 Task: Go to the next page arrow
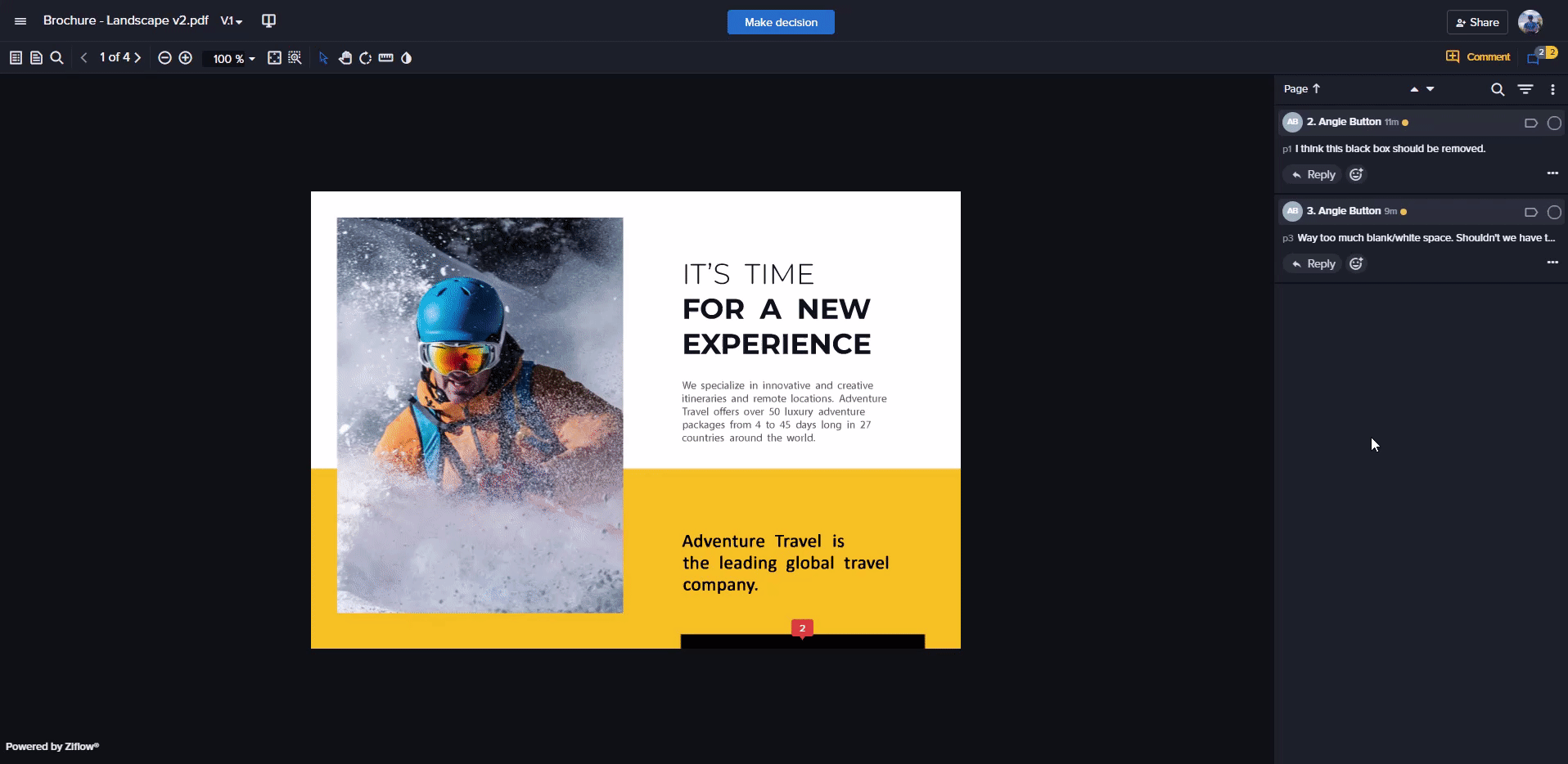tap(137, 58)
